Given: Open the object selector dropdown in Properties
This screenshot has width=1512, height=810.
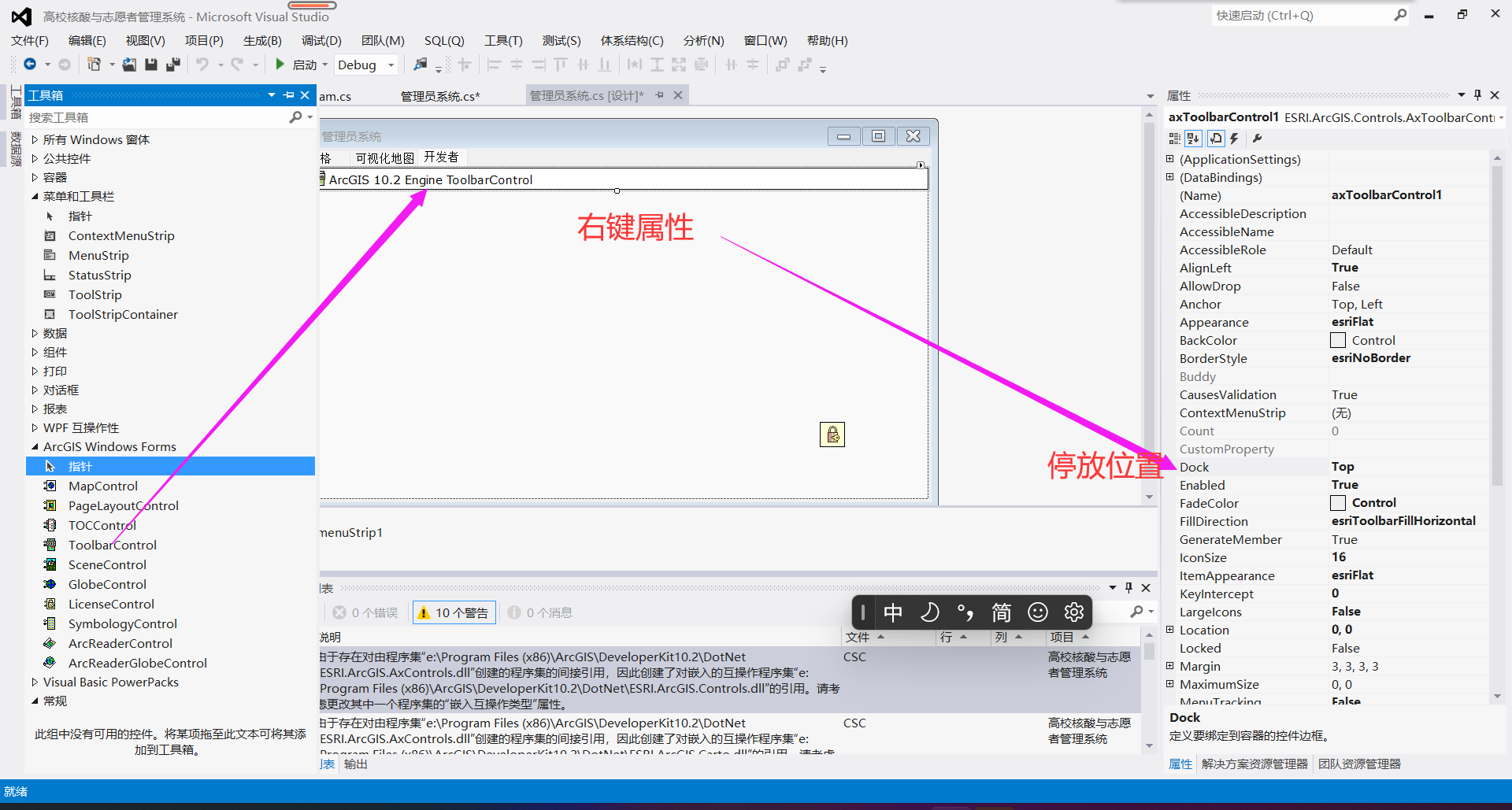Looking at the screenshot, I should pos(1501,117).
